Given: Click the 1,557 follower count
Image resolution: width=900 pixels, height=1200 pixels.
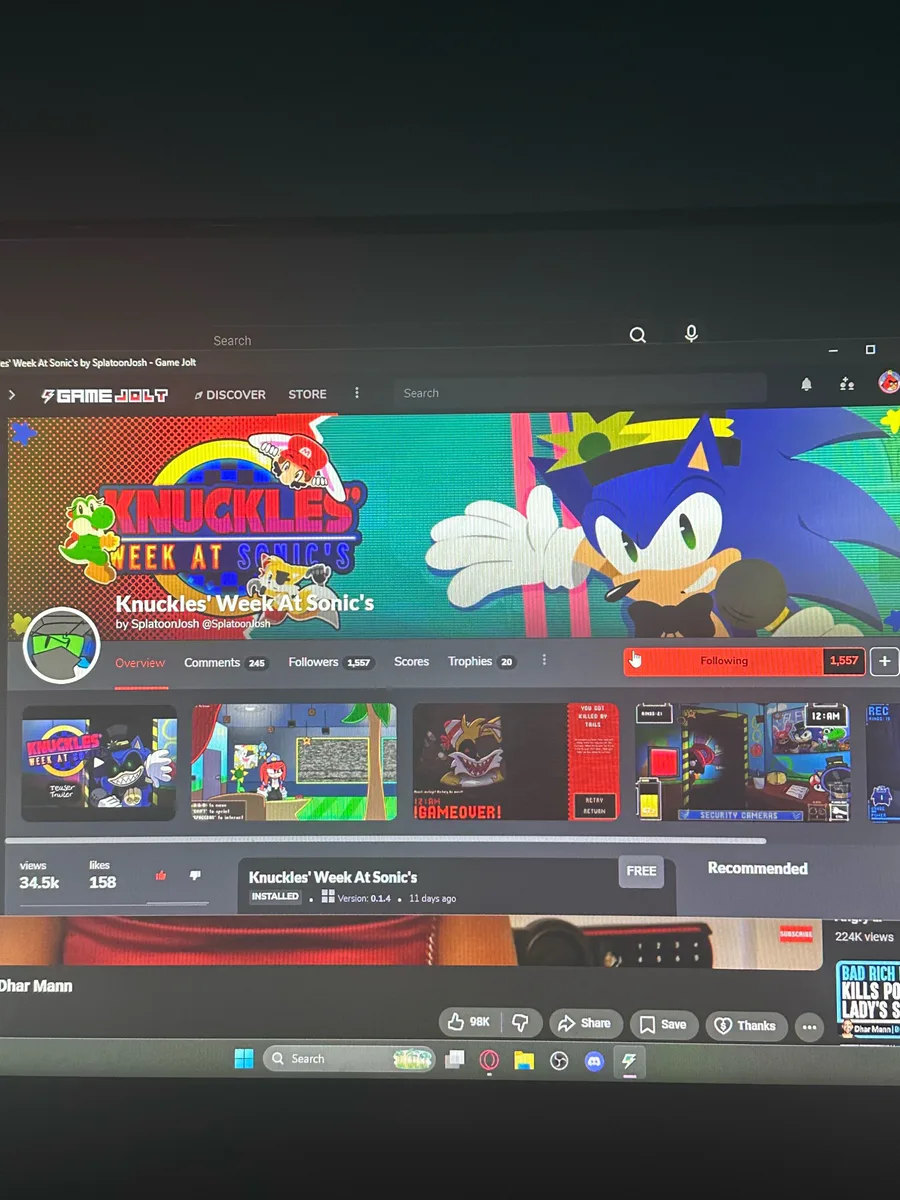Looking at the screenshot, I should (x=844, y=661).
